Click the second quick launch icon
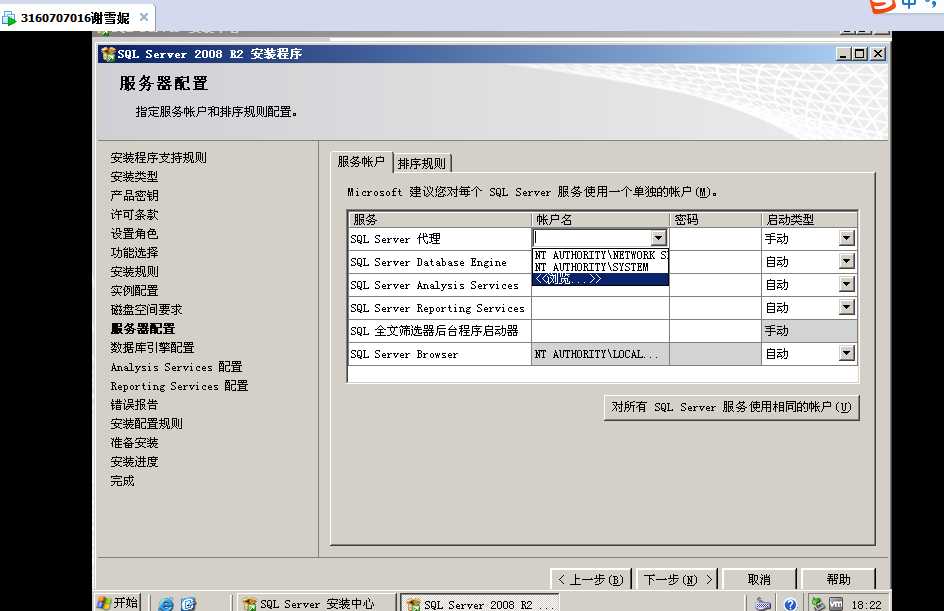944x611 pixels. [188, 604]
